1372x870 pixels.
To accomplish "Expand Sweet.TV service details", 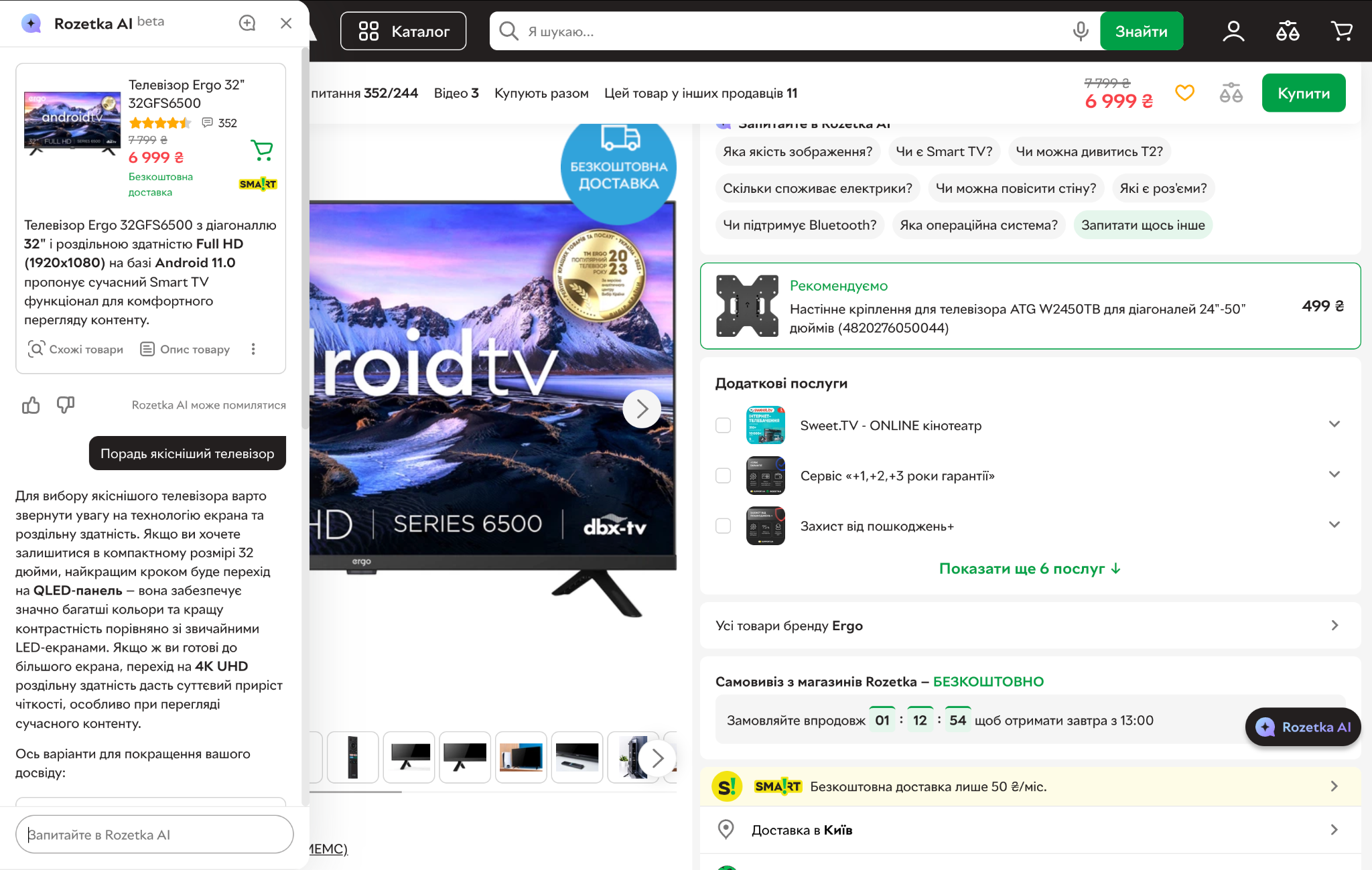I will click(1334, 424).
